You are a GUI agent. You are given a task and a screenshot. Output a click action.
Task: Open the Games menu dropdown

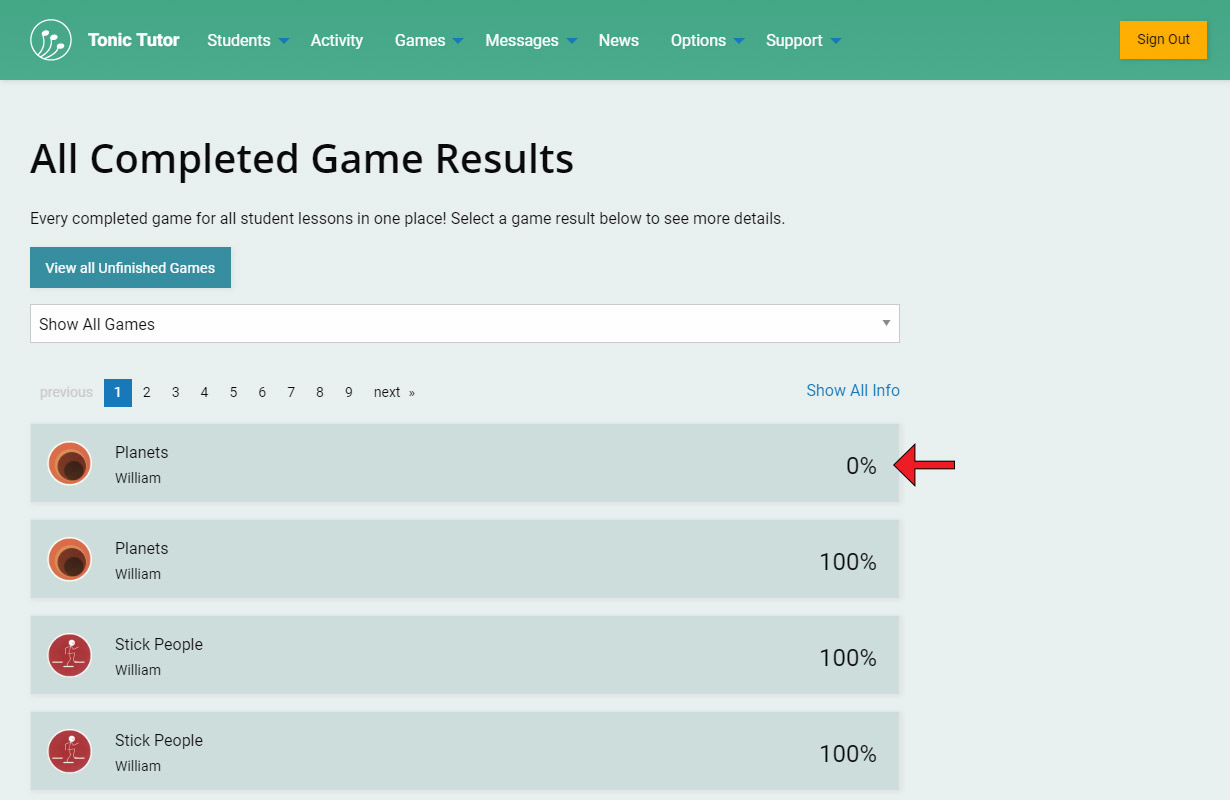click(428, 40)
